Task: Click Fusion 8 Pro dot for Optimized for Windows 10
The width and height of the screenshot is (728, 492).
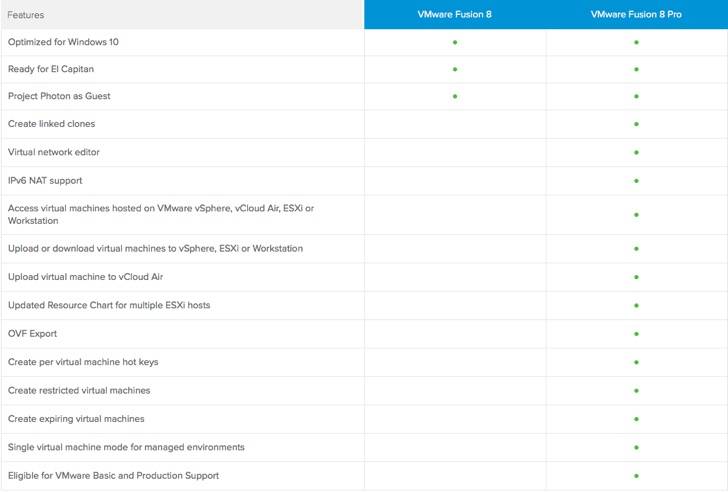Action: coord(637,42)
